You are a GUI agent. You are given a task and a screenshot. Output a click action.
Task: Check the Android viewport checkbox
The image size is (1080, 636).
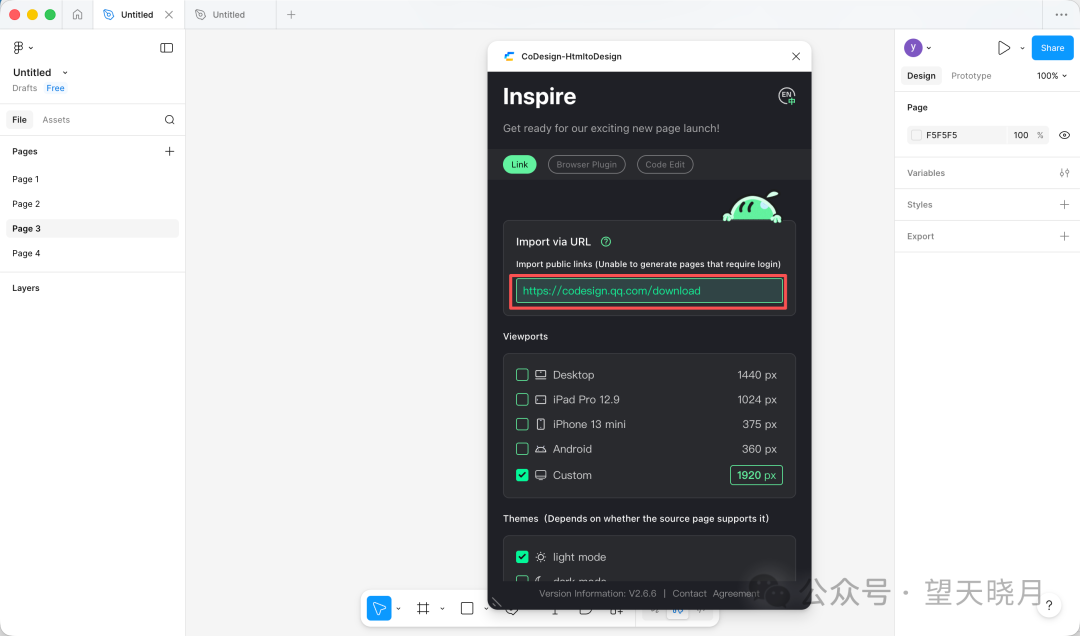(x=522, y=449)
